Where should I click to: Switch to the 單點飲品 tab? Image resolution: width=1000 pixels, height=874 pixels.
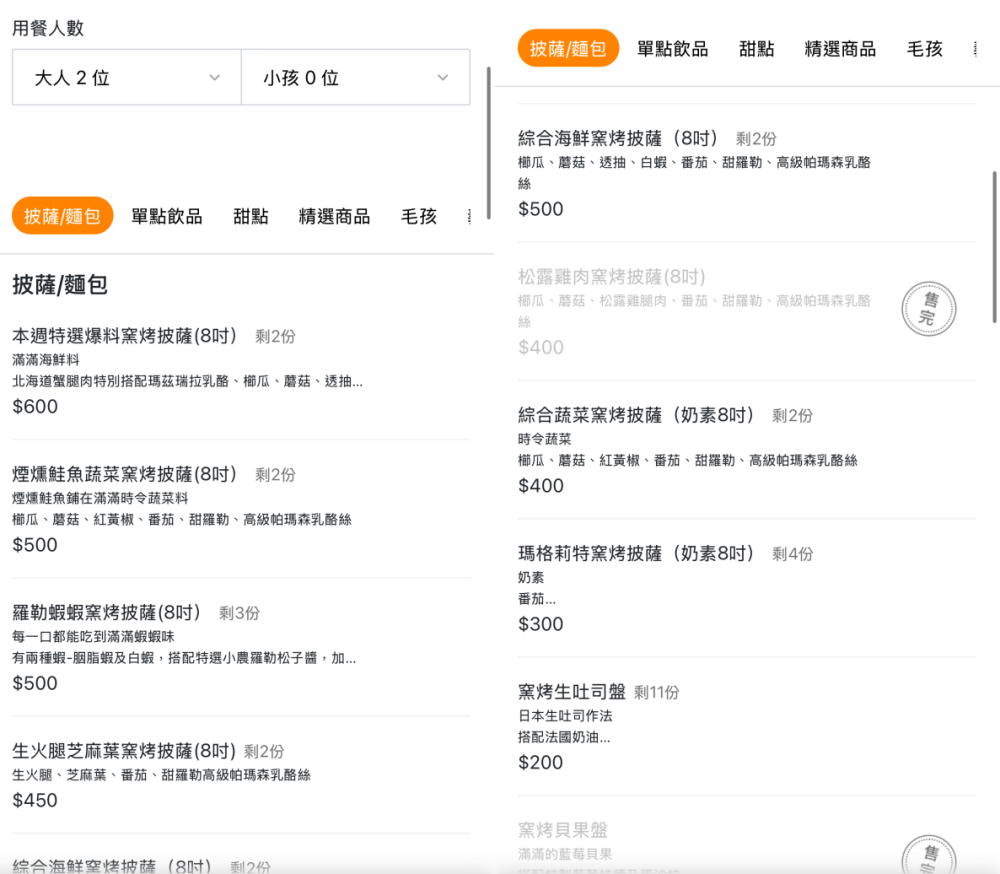point(165,216)
